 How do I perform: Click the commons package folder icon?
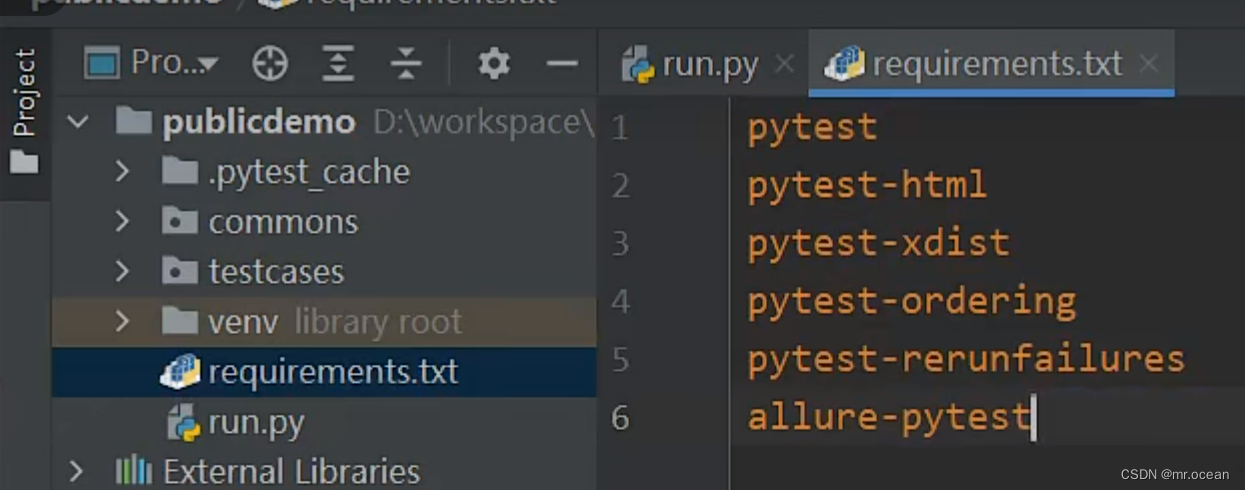click(x=179, y=221)
